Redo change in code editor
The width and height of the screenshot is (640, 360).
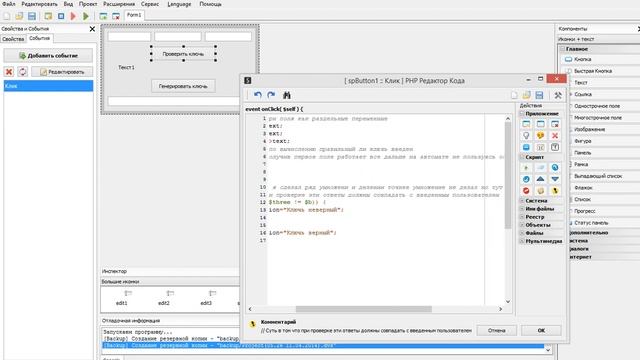point(271,95)
